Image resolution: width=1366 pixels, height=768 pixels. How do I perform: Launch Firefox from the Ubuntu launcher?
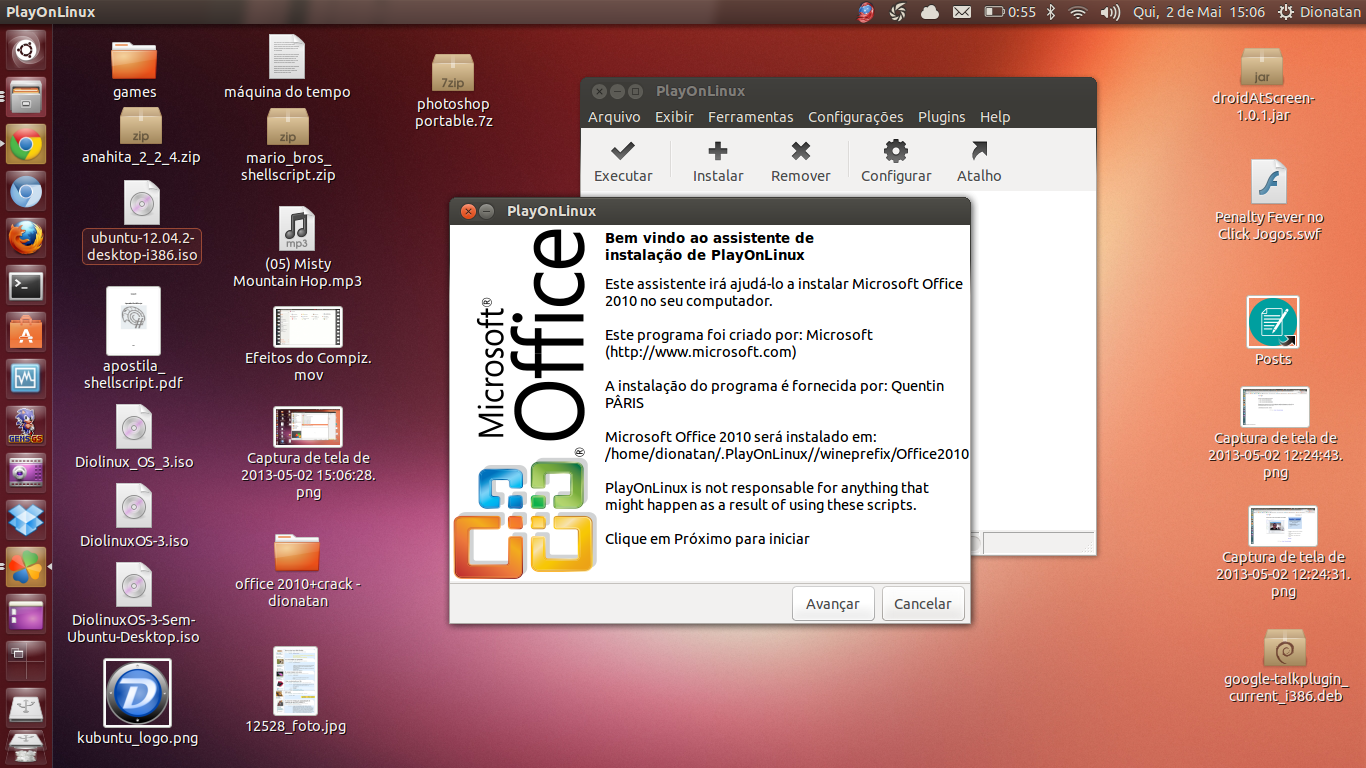(x=26, y=238)
